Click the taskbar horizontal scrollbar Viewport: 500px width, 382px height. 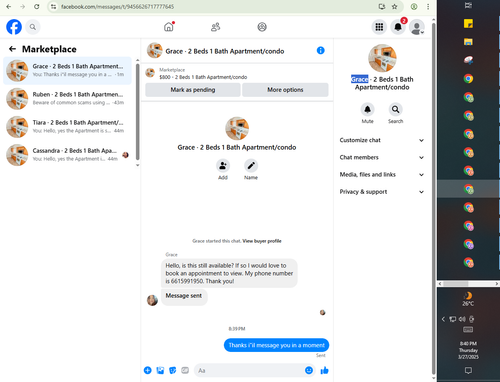click(455, 284)
